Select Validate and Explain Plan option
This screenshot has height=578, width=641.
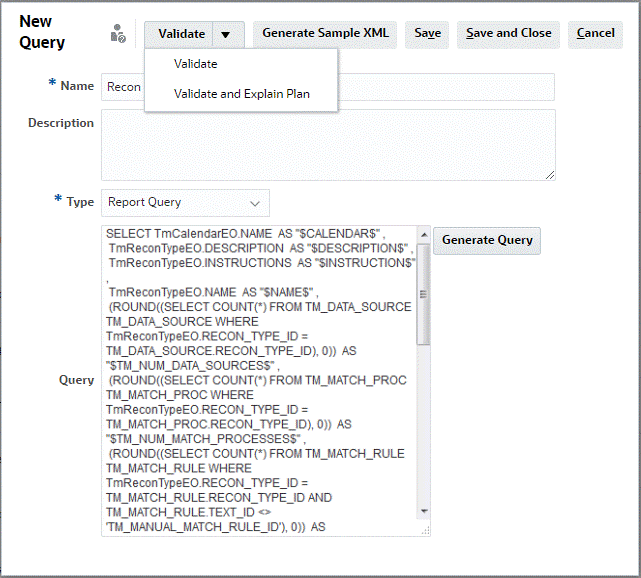[241, 94]
